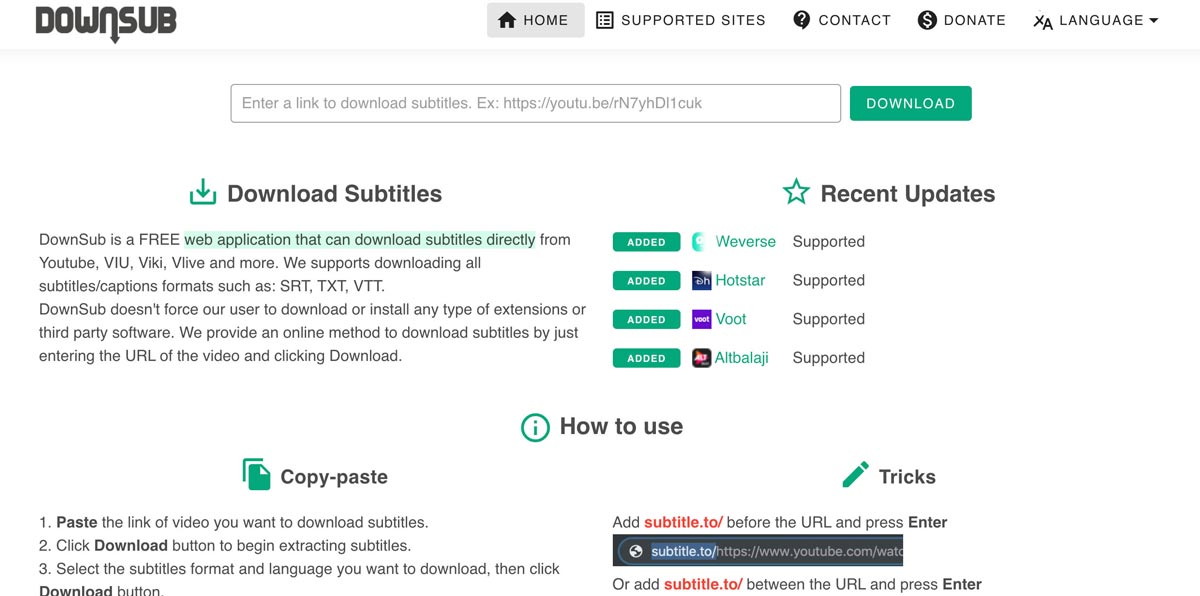
Task: Click the Voot logo icon
Action: click(703, 319)
